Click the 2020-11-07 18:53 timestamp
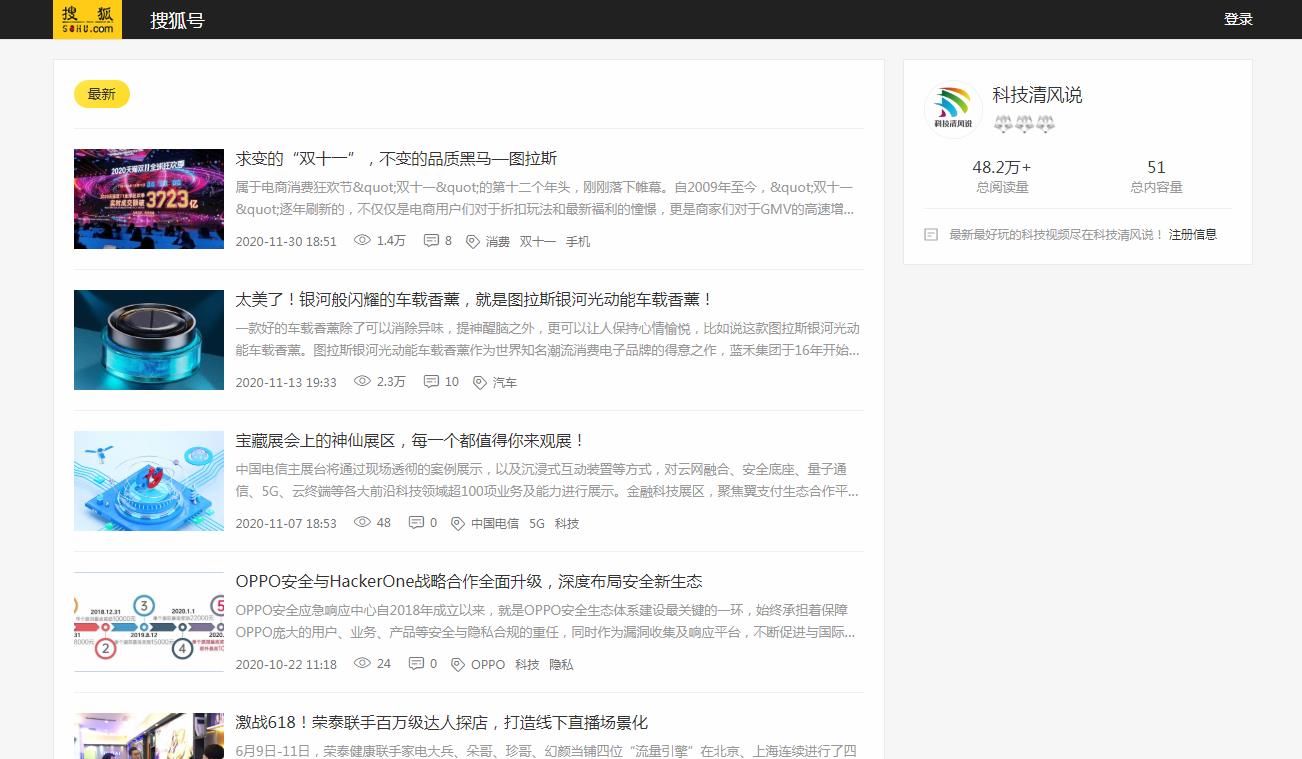Image resolution: width=1302 pixels, height=759 pixels. 286,523
